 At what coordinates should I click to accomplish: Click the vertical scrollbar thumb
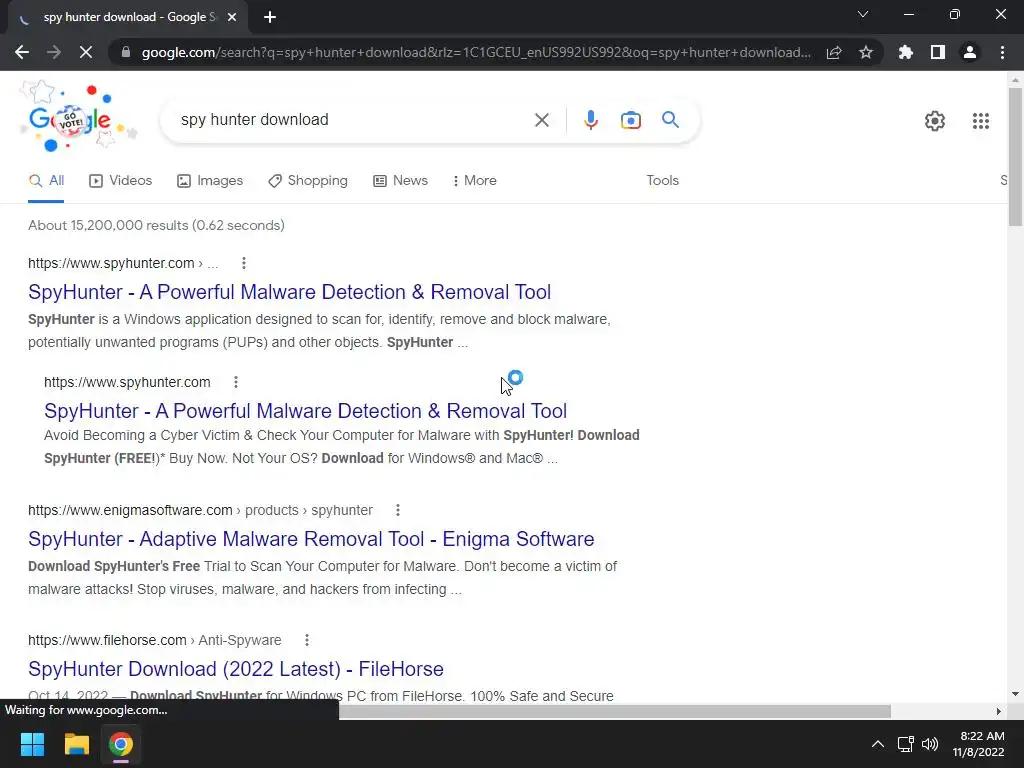pos(1015,157)
